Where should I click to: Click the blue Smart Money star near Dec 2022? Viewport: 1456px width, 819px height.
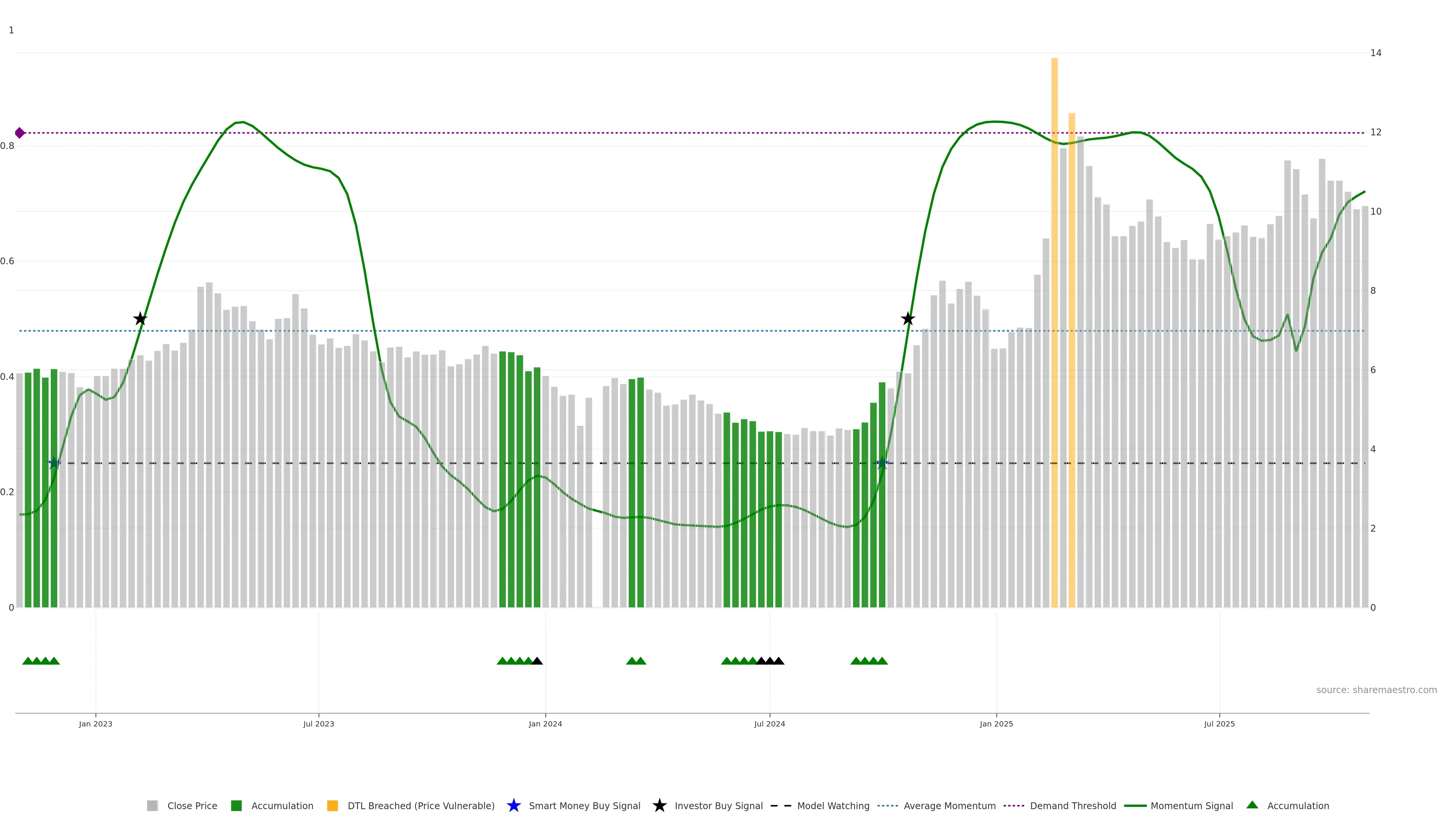pyautogui.click(x=54, y=463)
